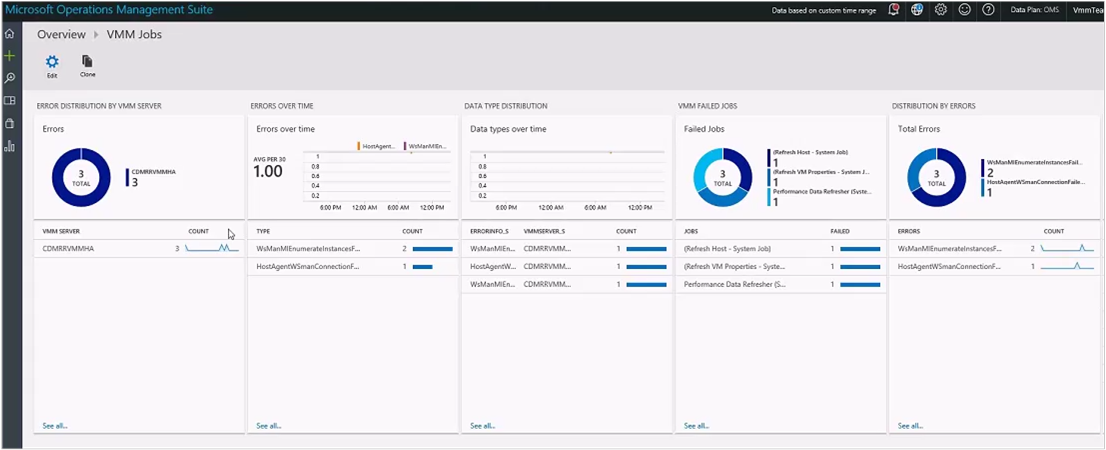Screen dimensions: 1106x450
Task: Select '(Refresh Host - System Job)' row in Jobs list
Action: (781, 248)
